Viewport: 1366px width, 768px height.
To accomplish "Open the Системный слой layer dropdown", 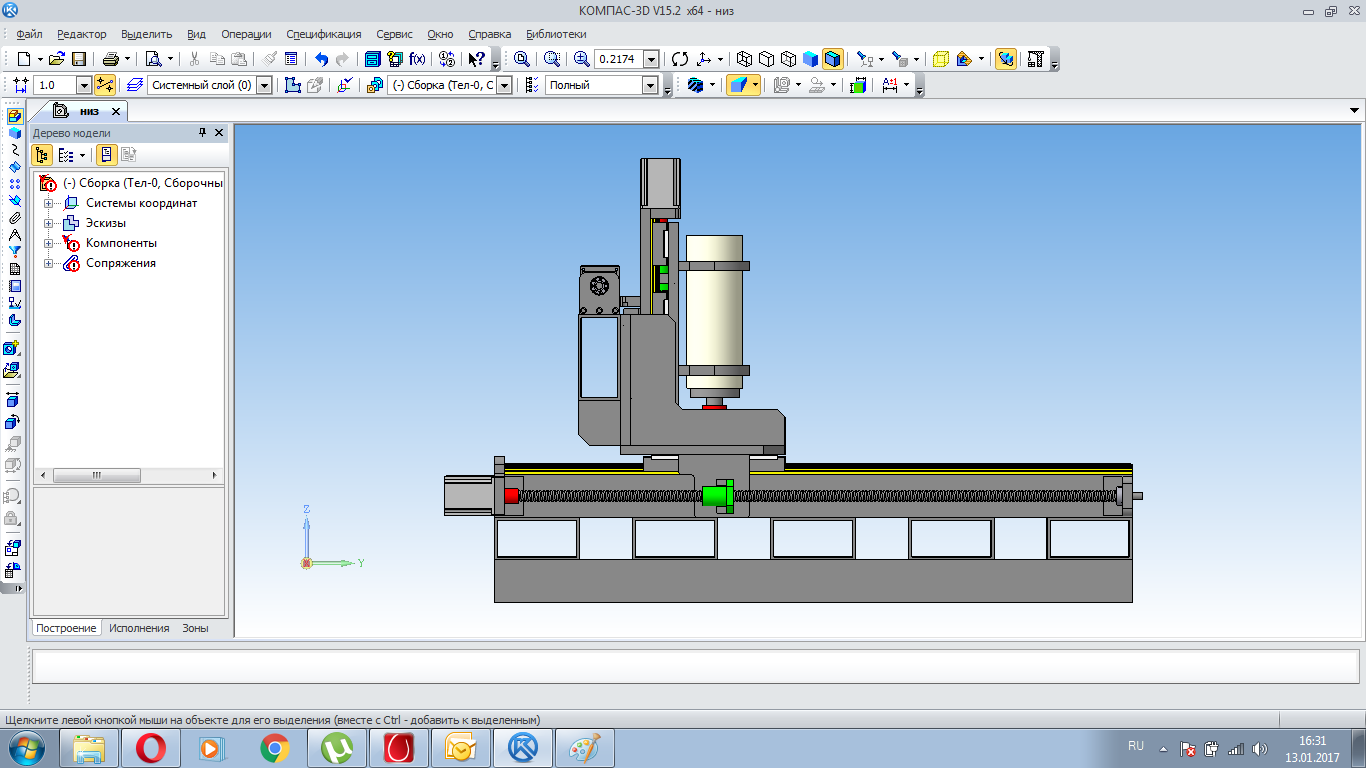I will (x=264, y=86).
